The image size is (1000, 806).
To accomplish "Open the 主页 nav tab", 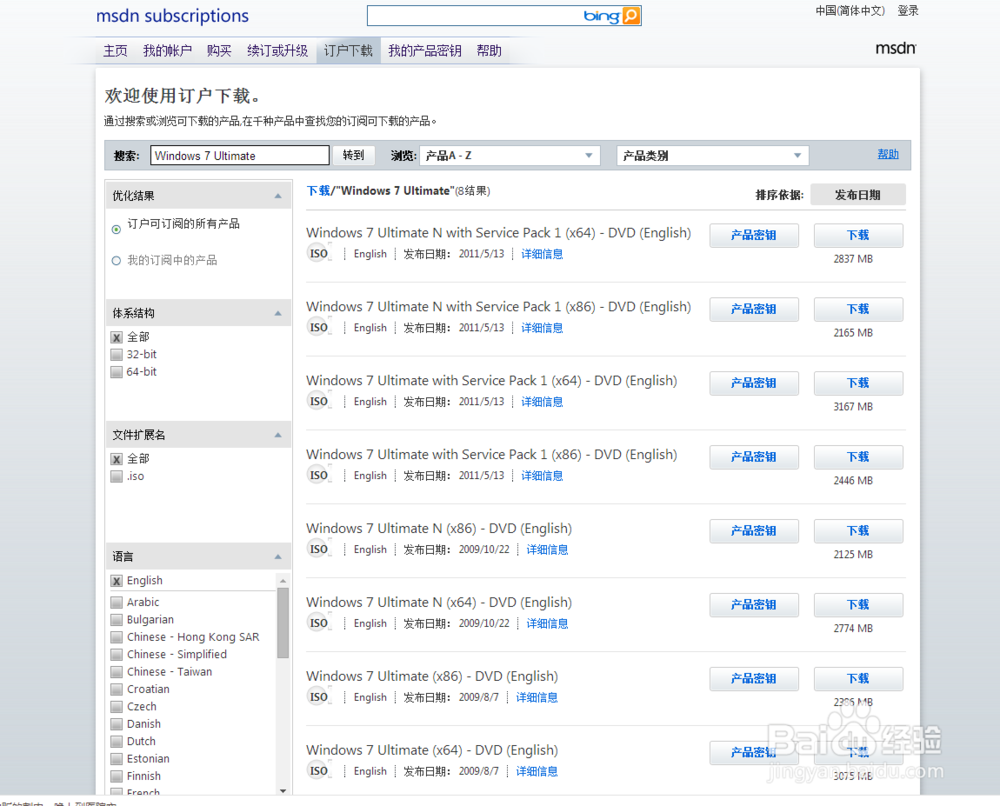I will click(115, 50).
